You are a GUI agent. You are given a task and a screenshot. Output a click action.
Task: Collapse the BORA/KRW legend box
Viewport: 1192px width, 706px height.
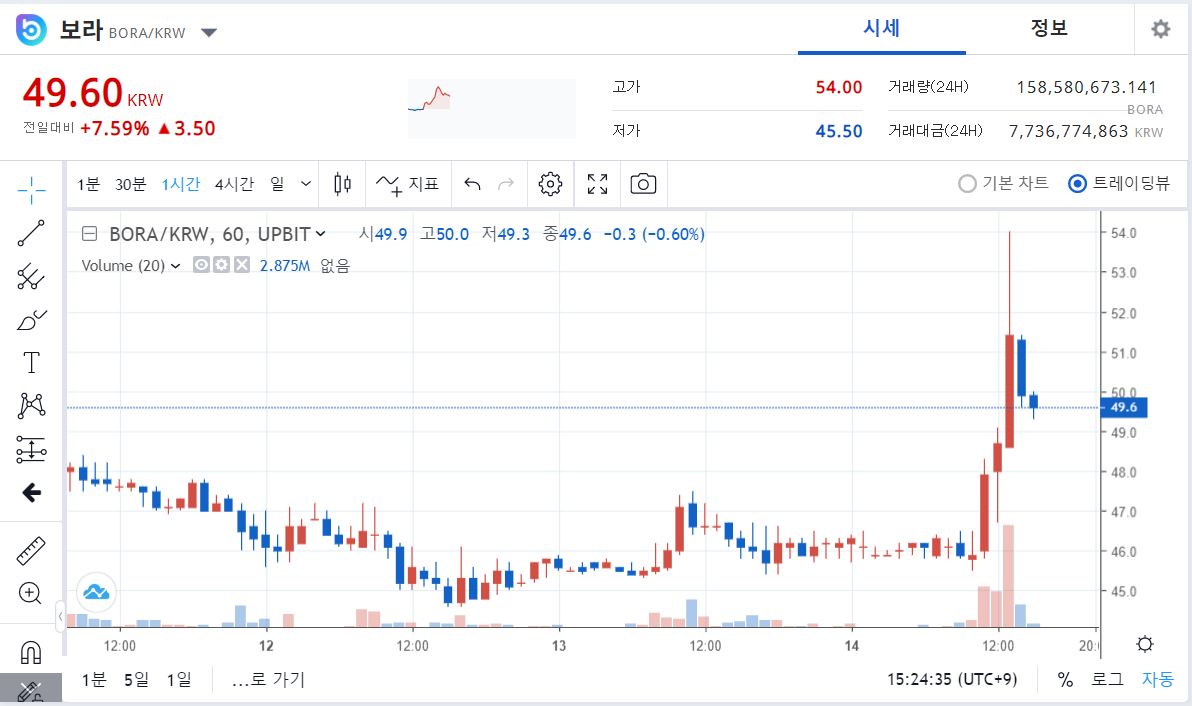(x=90, y=234)
